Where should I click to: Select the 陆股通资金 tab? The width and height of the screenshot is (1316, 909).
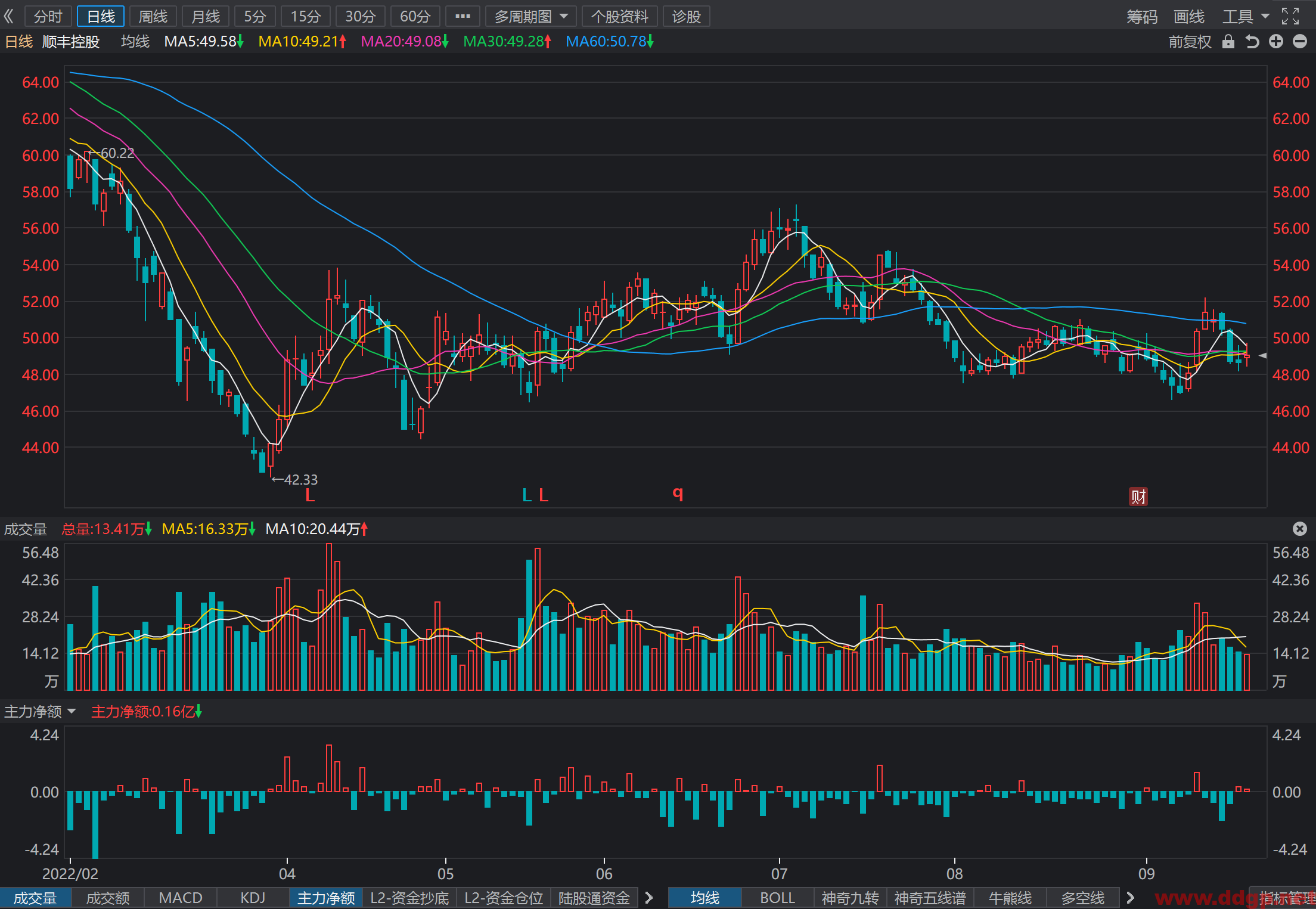click(594, 898)
